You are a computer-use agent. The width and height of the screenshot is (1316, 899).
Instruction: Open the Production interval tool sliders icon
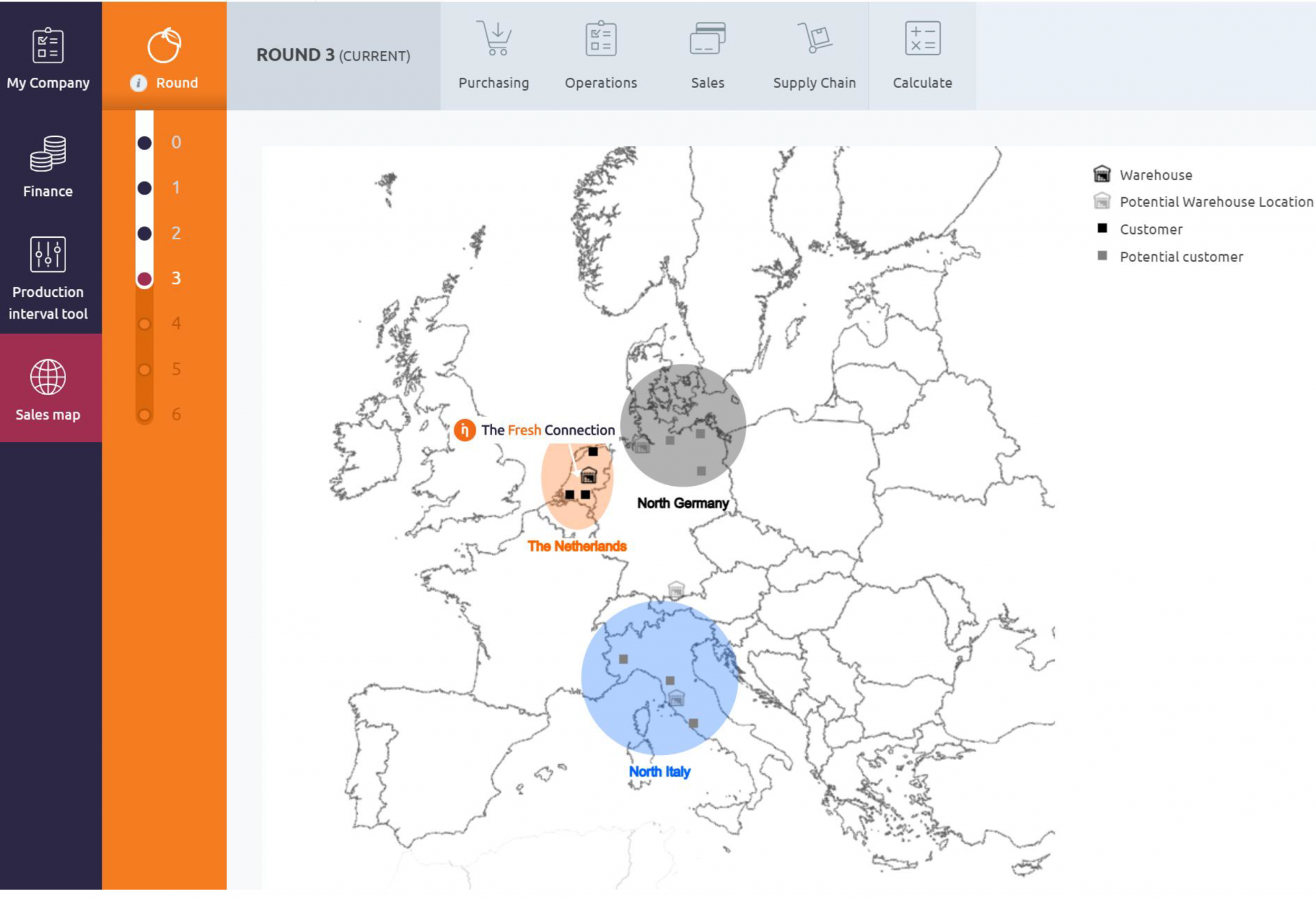(48, 254)
